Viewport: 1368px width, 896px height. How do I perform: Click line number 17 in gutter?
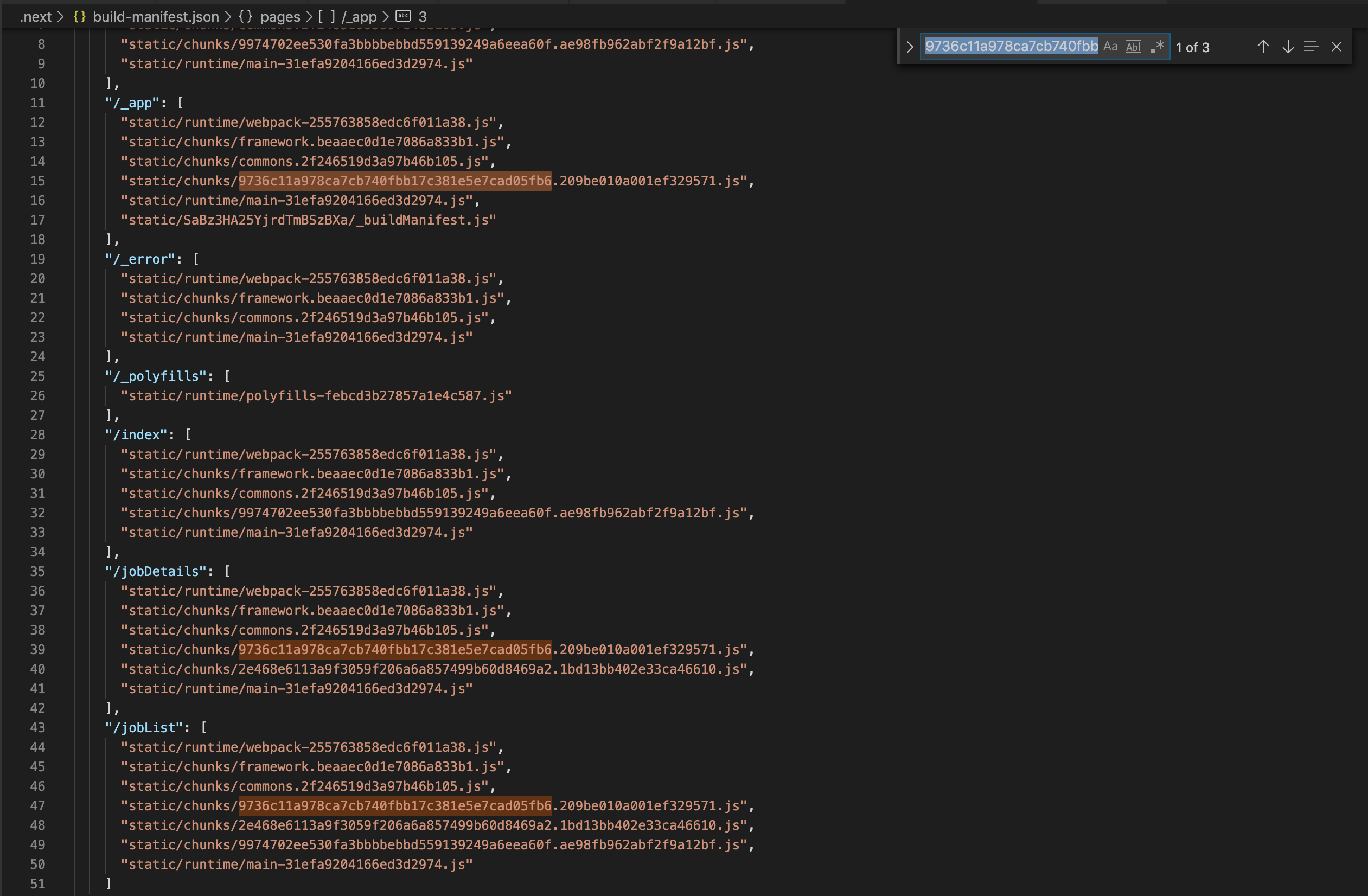coord(37,220)
